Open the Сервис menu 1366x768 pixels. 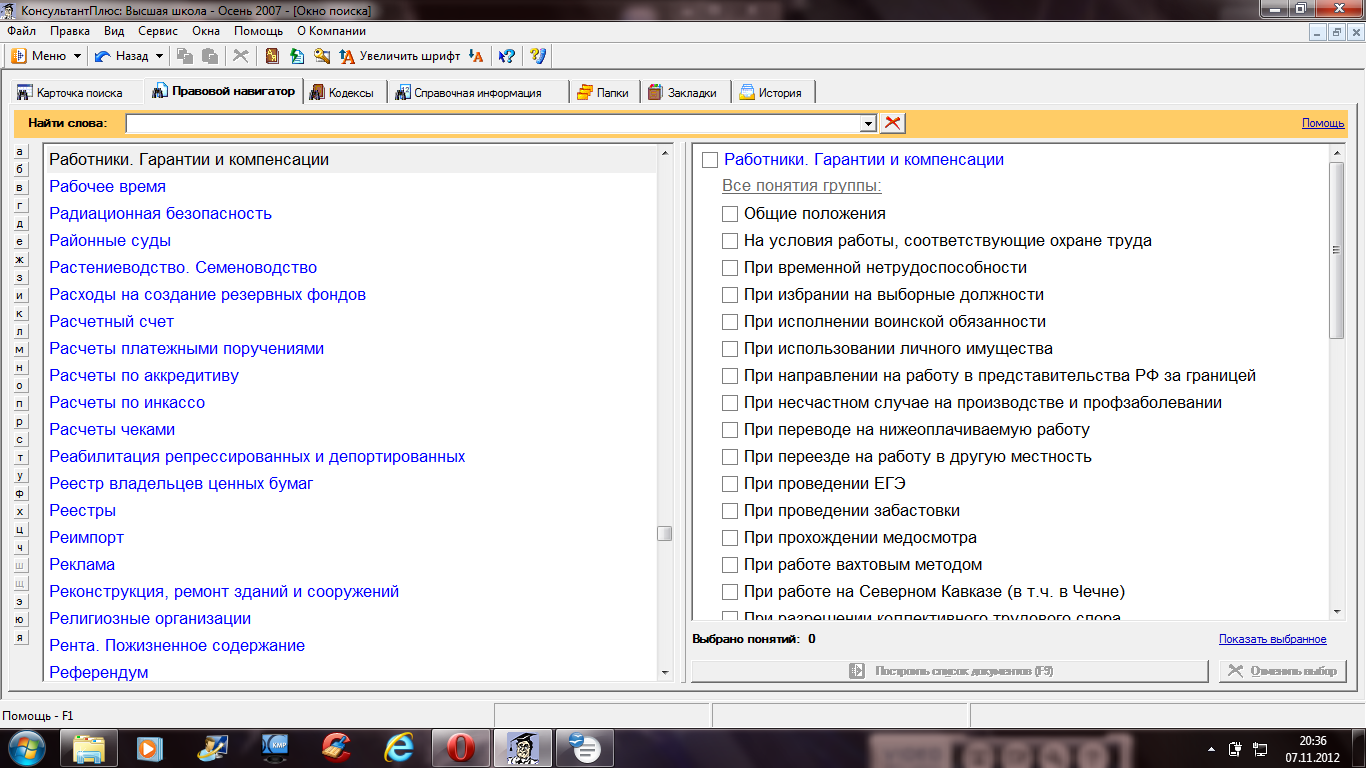(158, 31)
